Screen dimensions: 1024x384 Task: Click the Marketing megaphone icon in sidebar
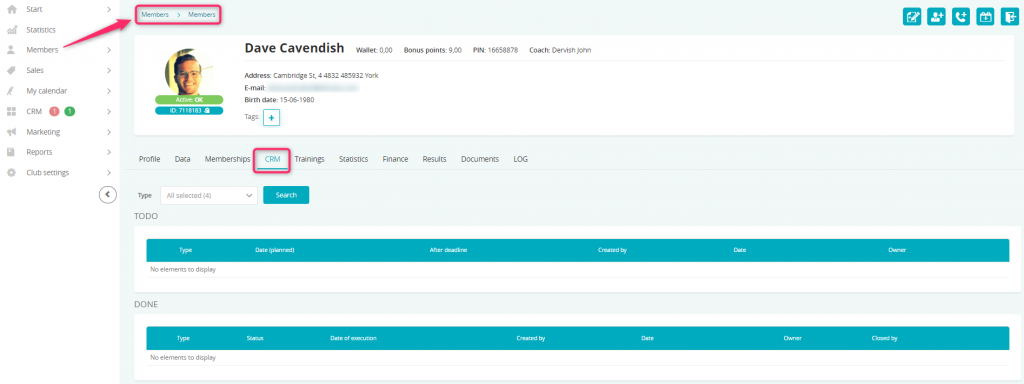click(11, 132)
